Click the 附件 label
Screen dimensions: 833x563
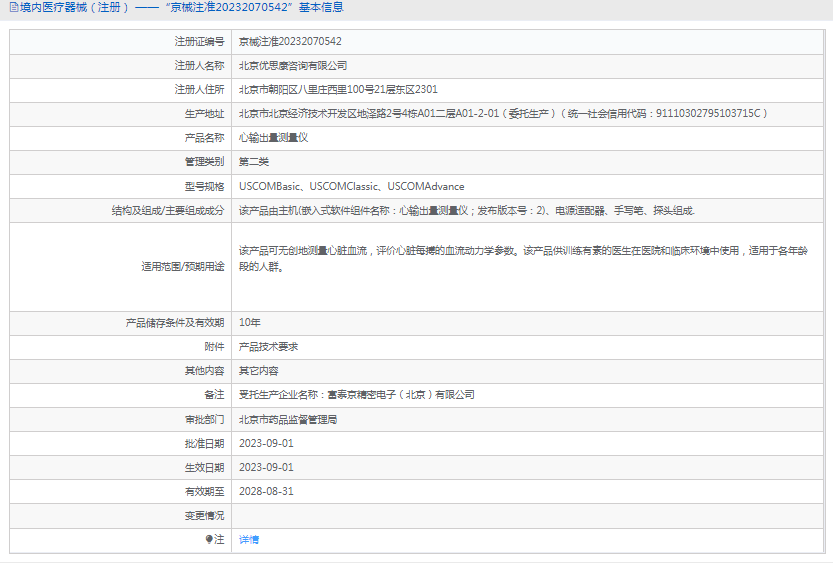pyautogui.click(x=214, y=346)
